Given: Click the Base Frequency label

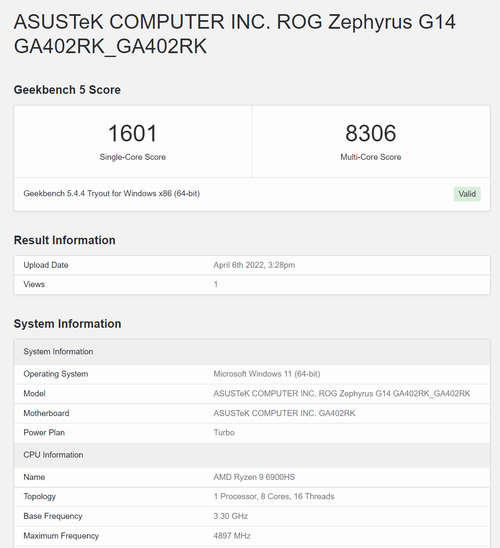Looking at the screenshot, I should coord(53,516).
